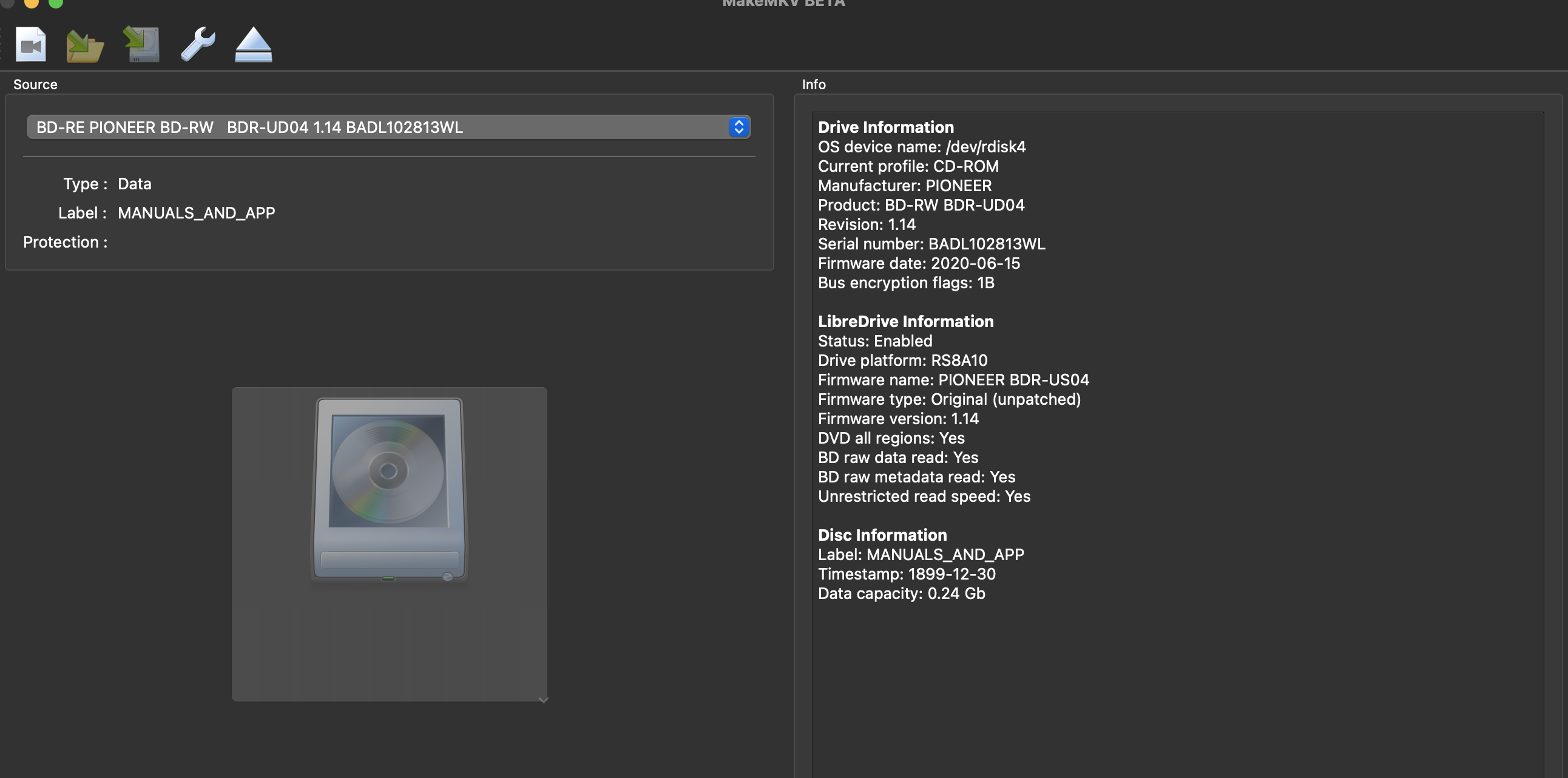Click the green full-screen window button
This screenshot has width=1568, height=778.
coord(55,3)
